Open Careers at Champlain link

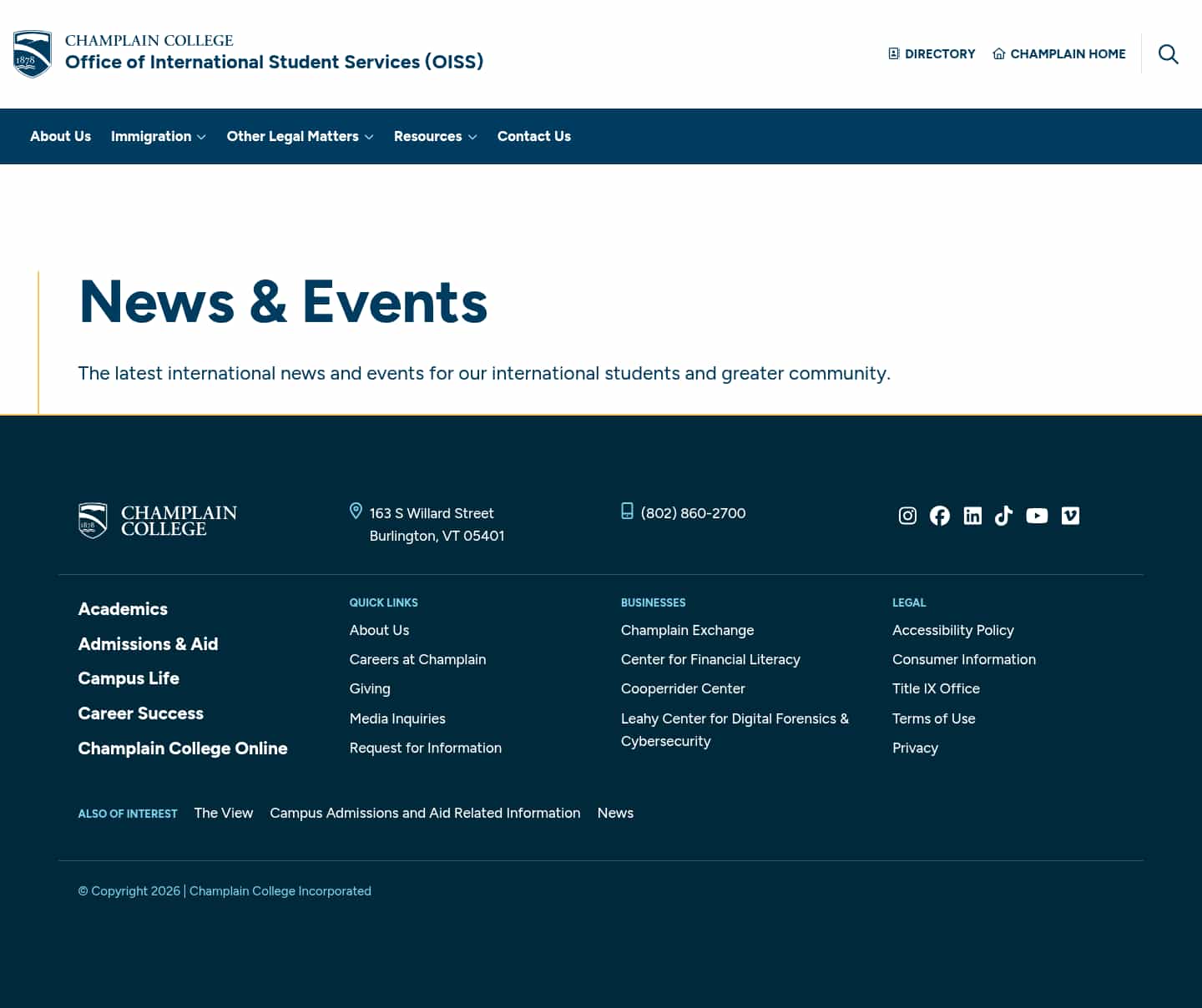[418, 659]
